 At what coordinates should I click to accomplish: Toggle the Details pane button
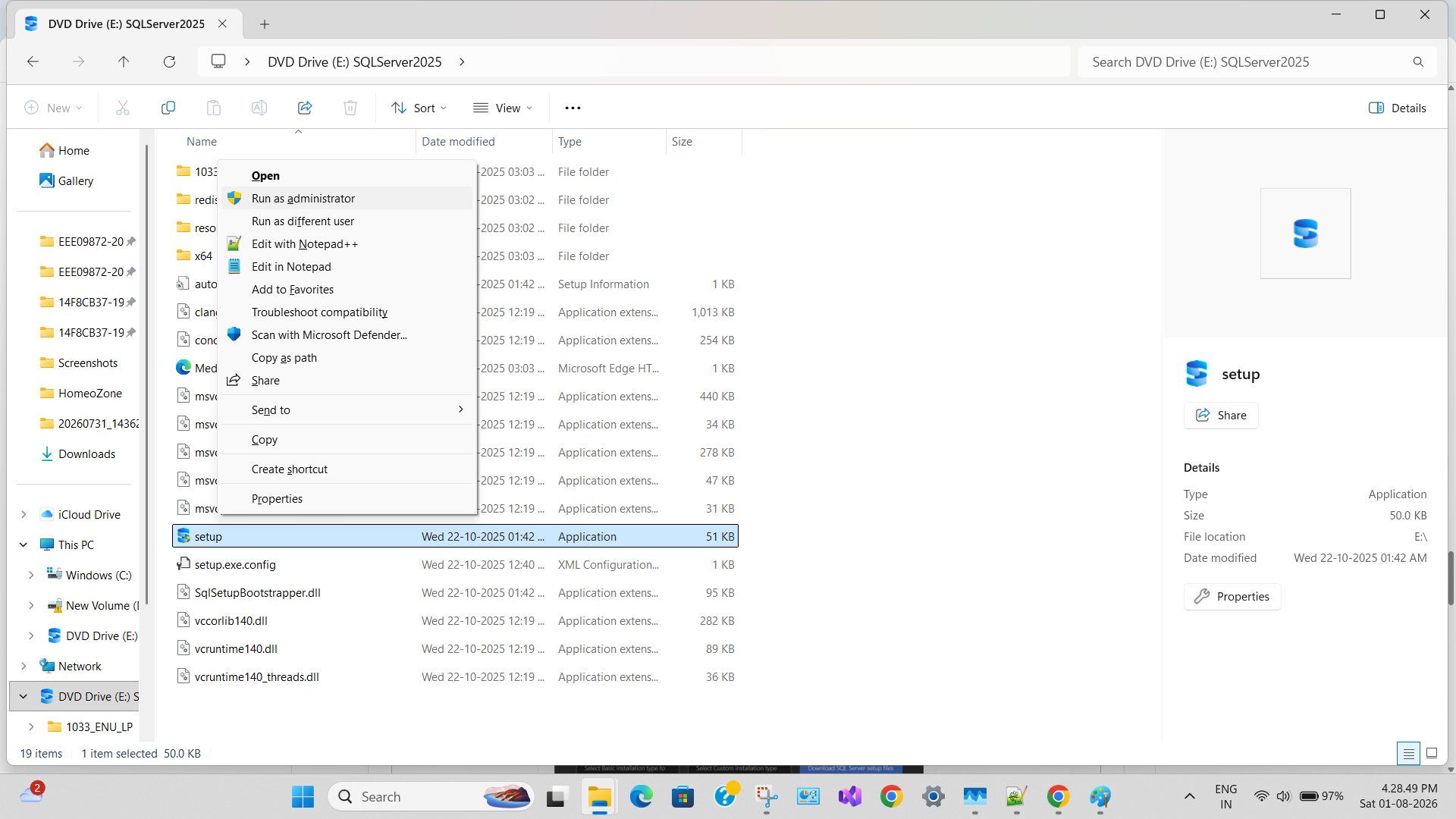point(1397,108)
